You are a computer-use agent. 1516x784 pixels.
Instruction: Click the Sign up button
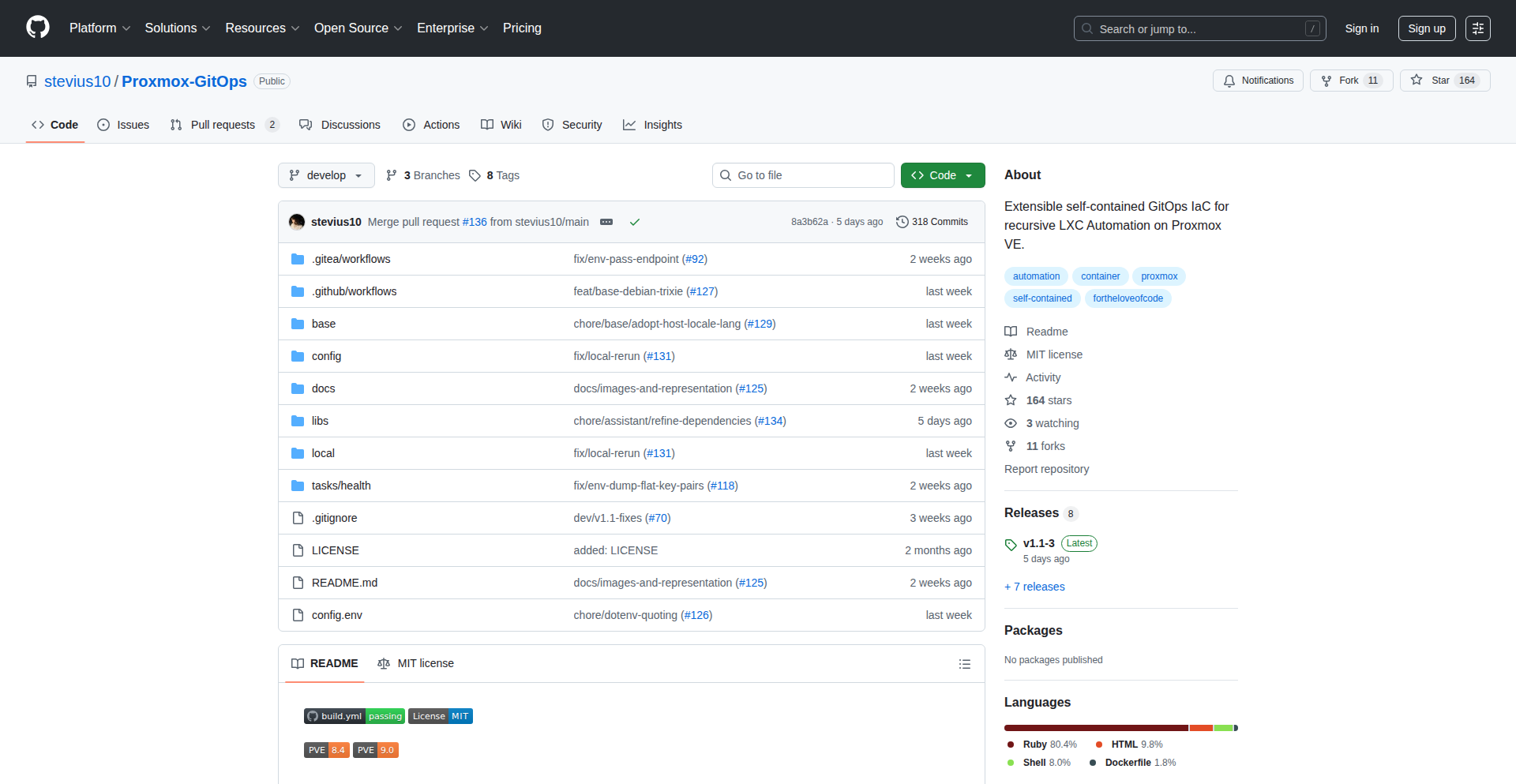click(x=1427, y=28)
